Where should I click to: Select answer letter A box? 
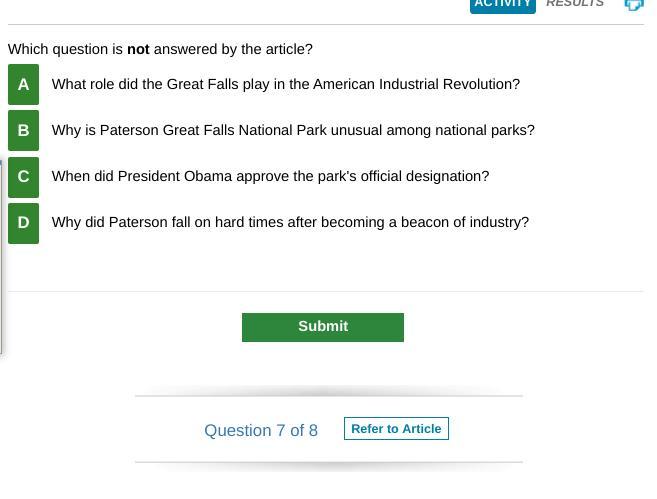pos(23,85)
